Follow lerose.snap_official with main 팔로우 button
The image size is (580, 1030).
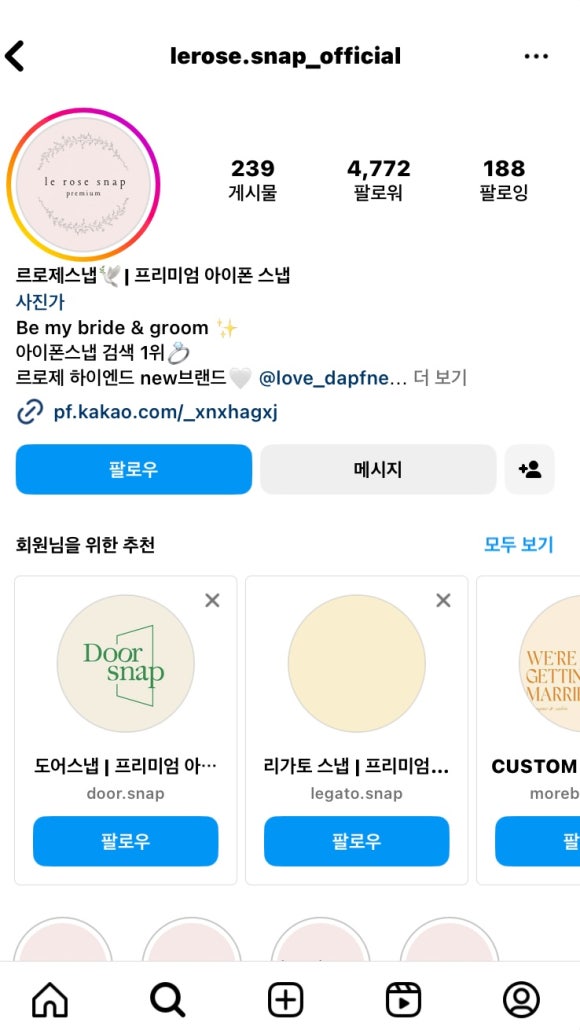point(134,470)
